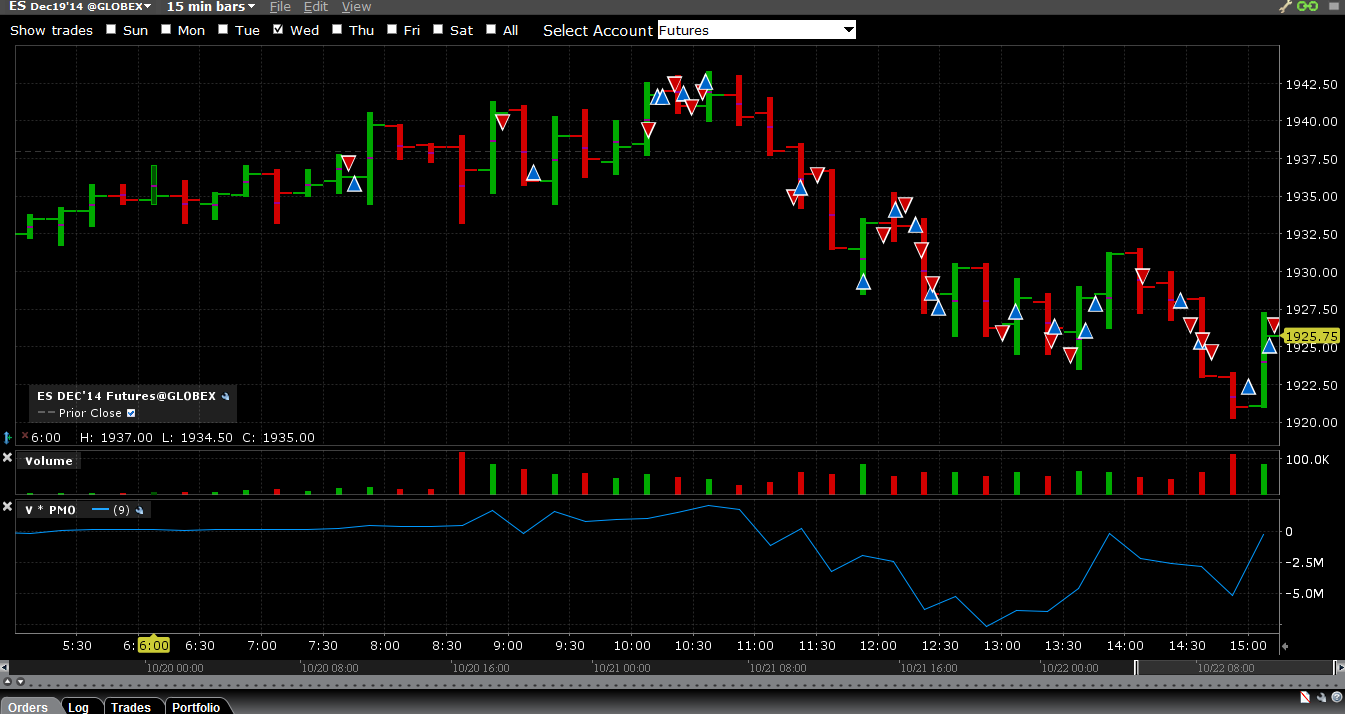
Task: Click the 100.0K volume axis label
Action: tap(1307, 460)
